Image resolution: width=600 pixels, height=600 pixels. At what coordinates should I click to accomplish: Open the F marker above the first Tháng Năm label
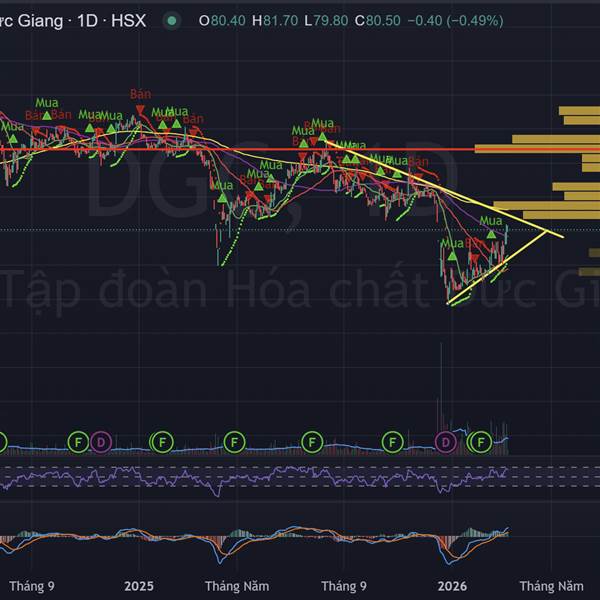[234, 443]
